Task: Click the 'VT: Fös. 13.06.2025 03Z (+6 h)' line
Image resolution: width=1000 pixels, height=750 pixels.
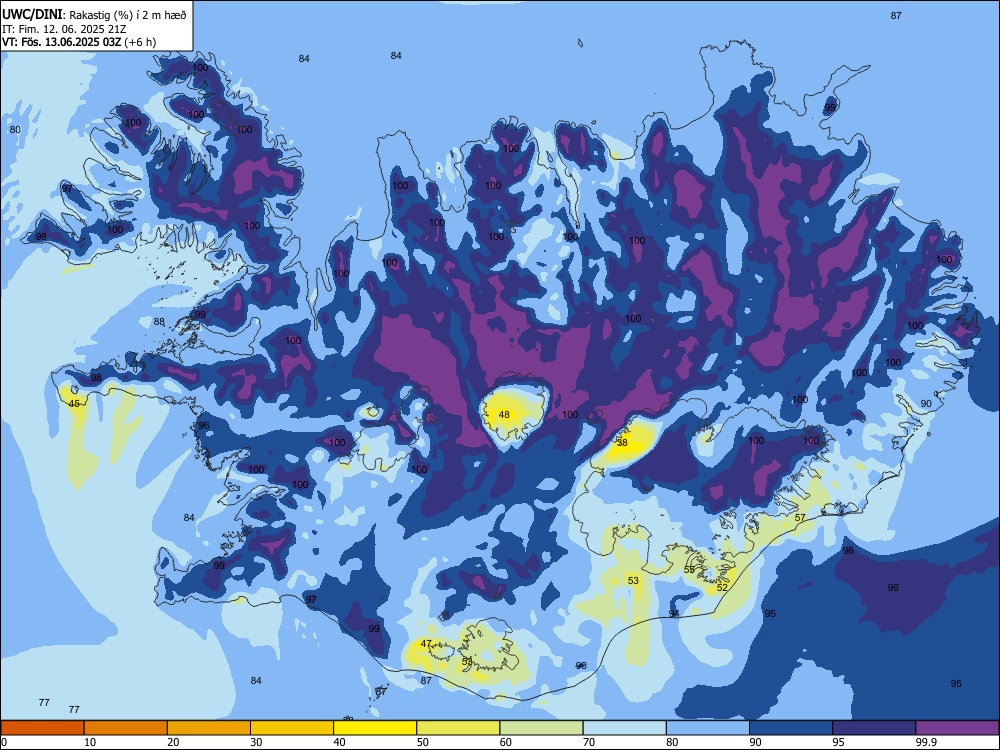Action: (x=79, y=42)
